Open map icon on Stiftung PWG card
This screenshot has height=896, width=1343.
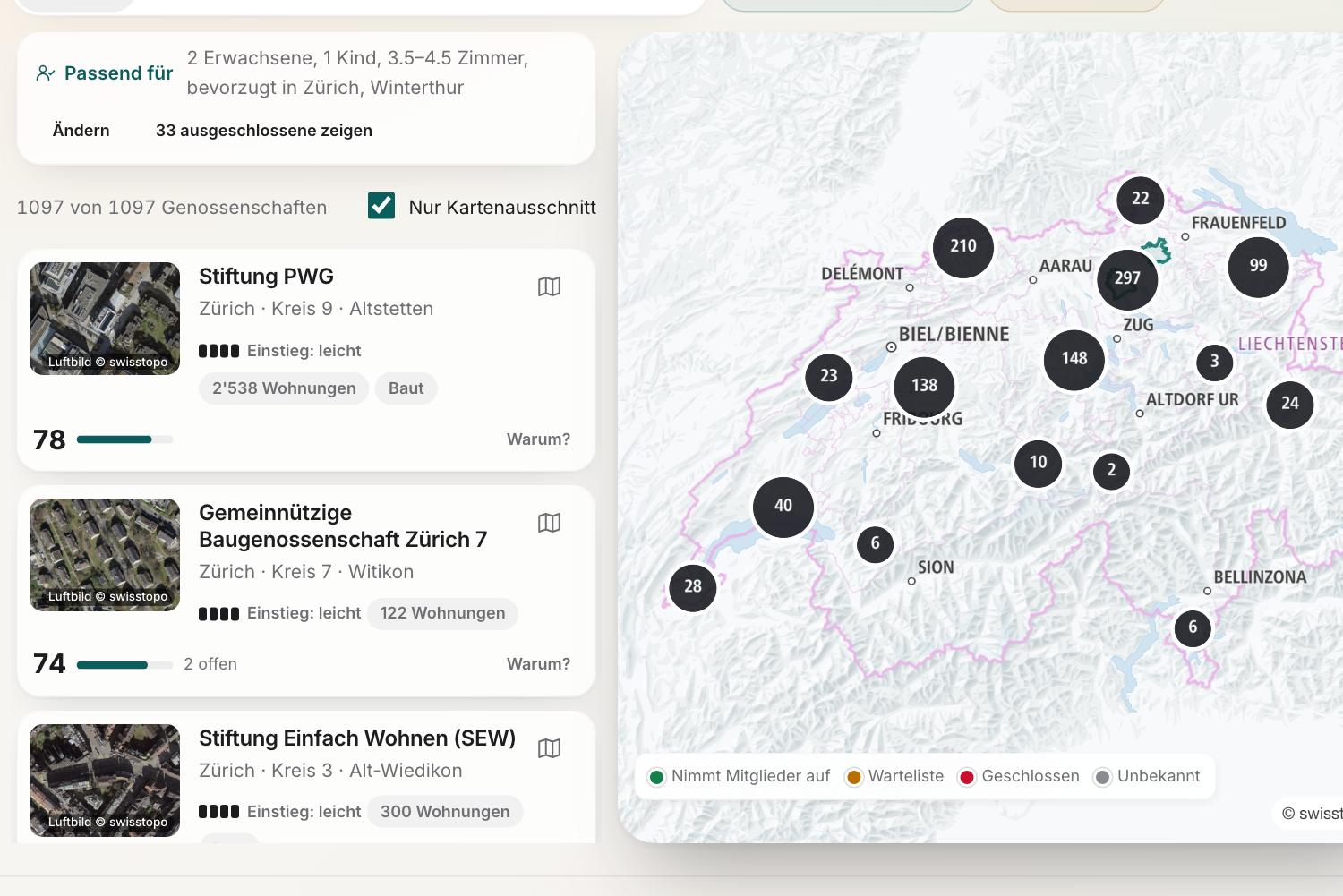[x=549, y=286]
